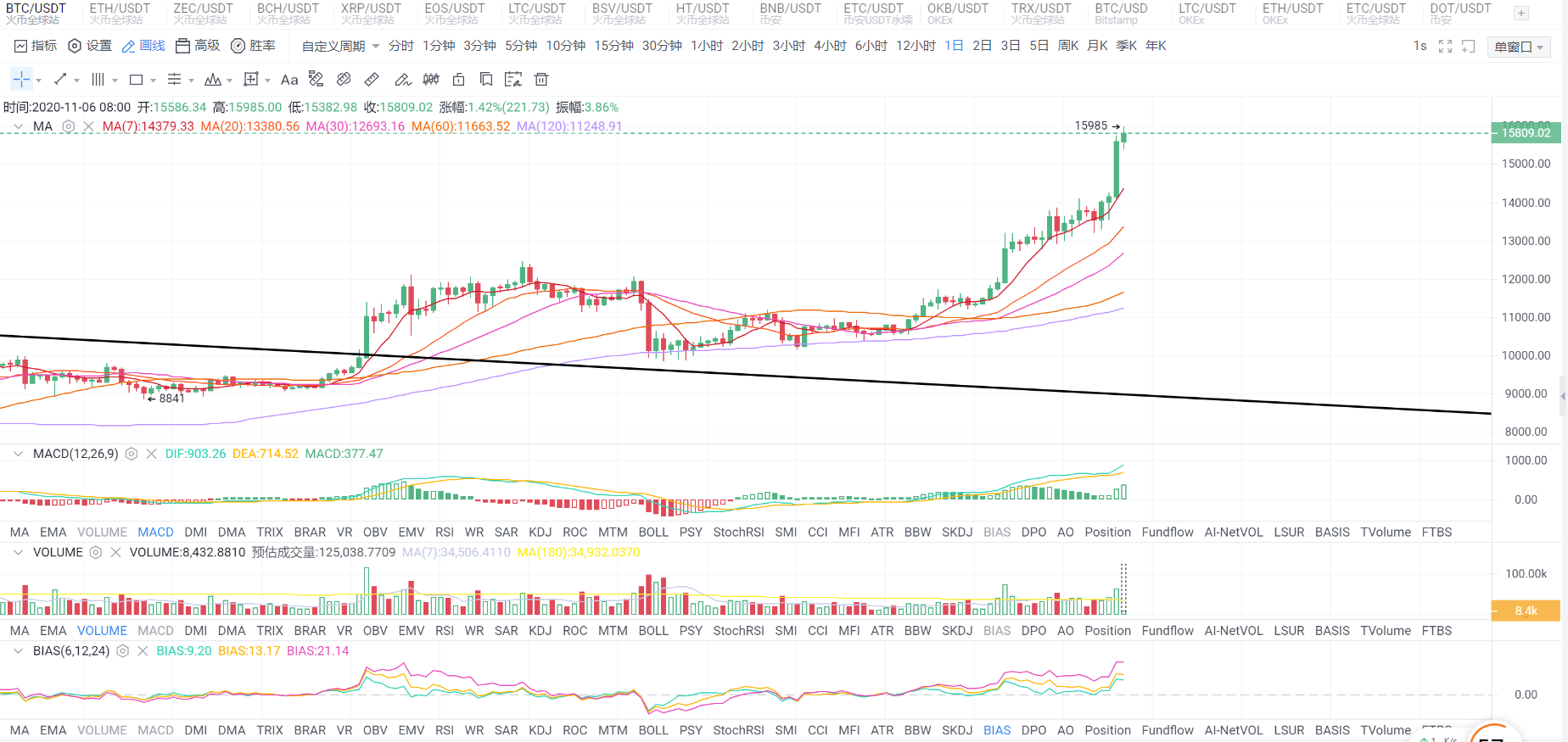Switch to BTC/USD Bitstamp tab
The width and height of the screenshot is (1568, 742).
click(1121, 14)
